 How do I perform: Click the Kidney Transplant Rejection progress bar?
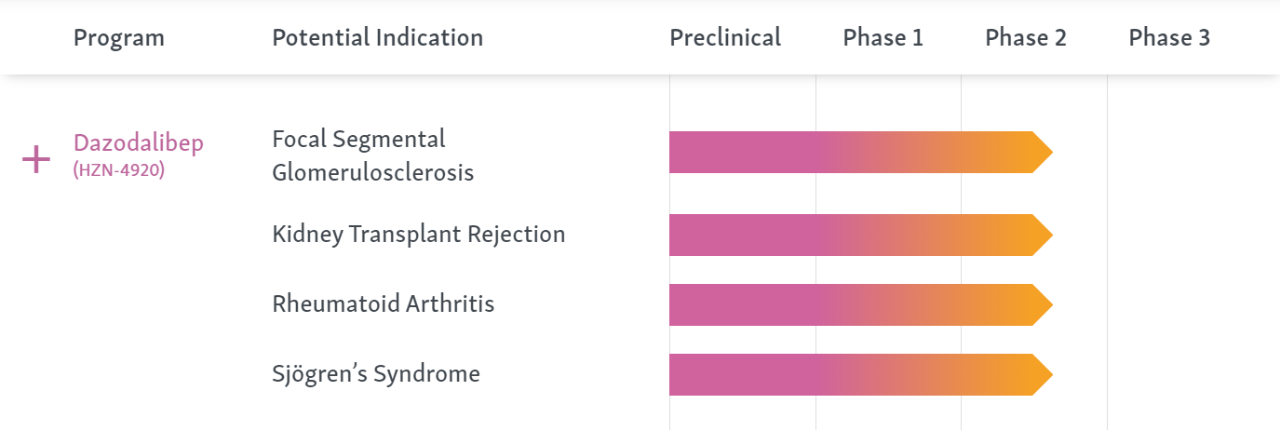pos(850,235)
